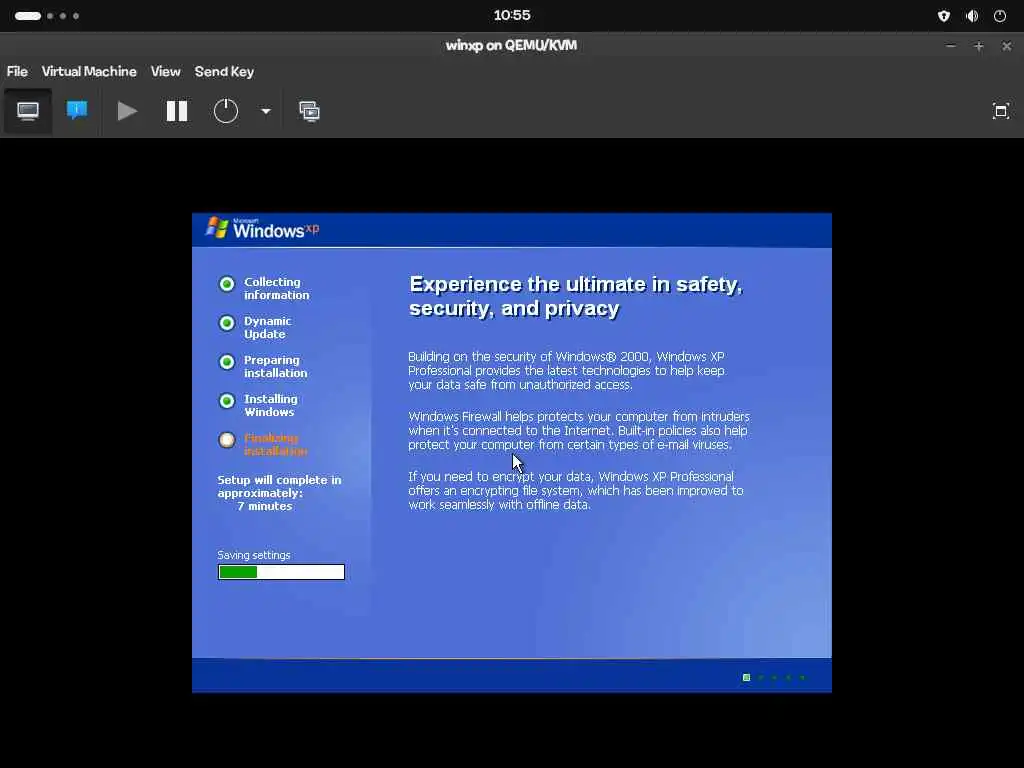Screen dimensions: 1024x768
Task: Open the power tray icon
Action: [1000, 16]
